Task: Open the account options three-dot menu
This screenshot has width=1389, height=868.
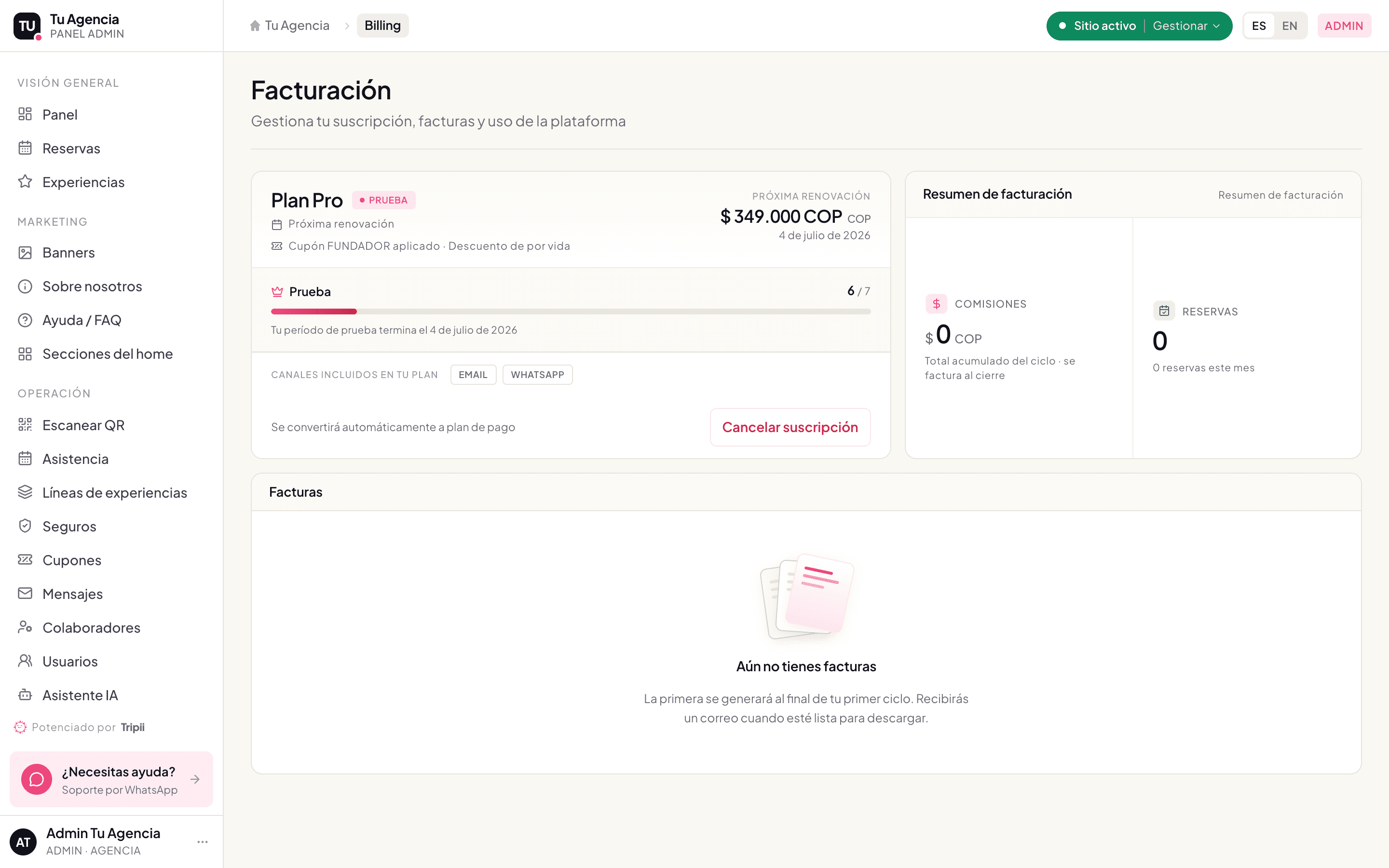Action: tap(202, 841)
